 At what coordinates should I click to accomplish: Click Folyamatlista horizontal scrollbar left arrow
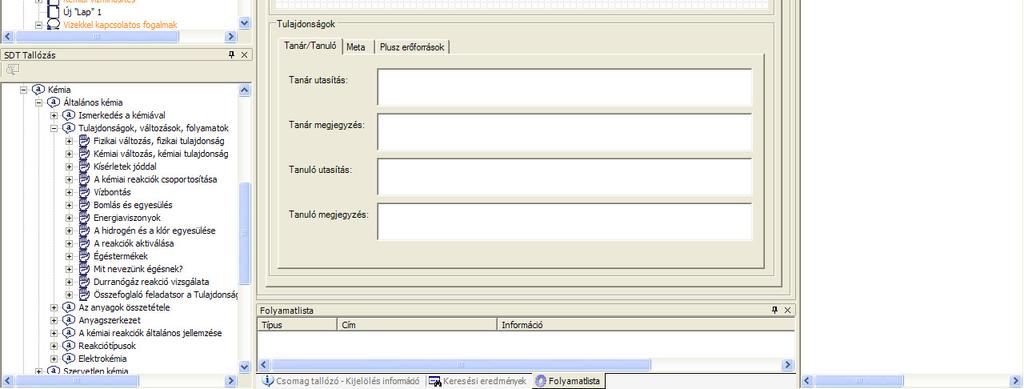(264, 365)
